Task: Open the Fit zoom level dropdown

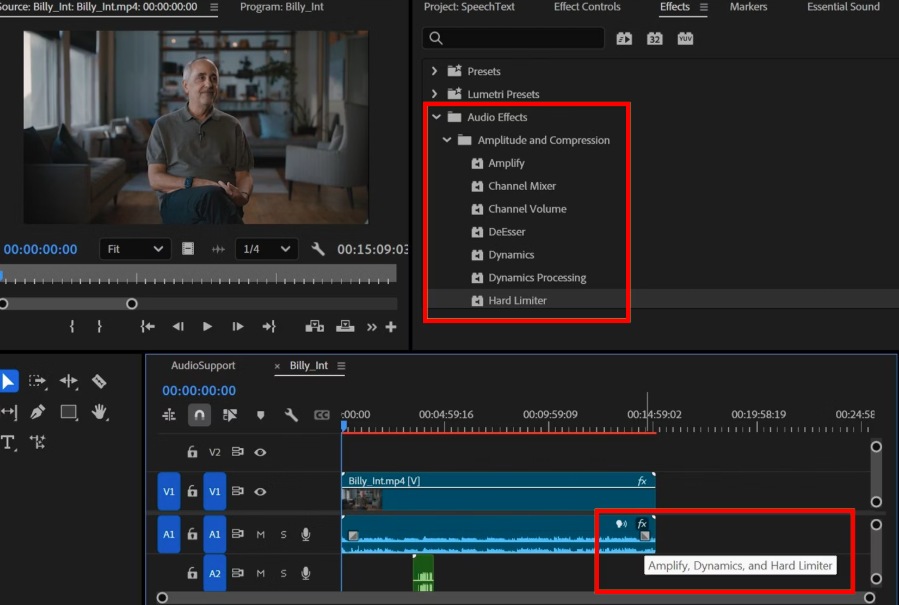Action: [x=134, y=249]
